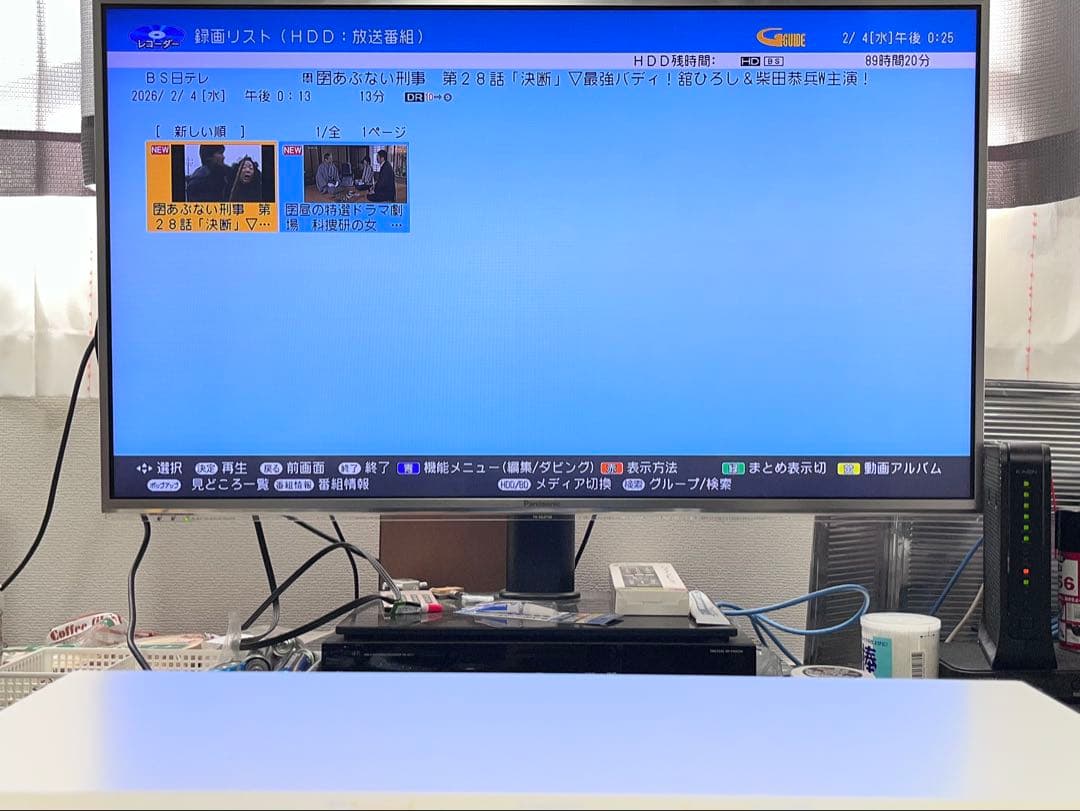Click the NEW badge on あぶない刑事 thumbnail

coord(160,151)
